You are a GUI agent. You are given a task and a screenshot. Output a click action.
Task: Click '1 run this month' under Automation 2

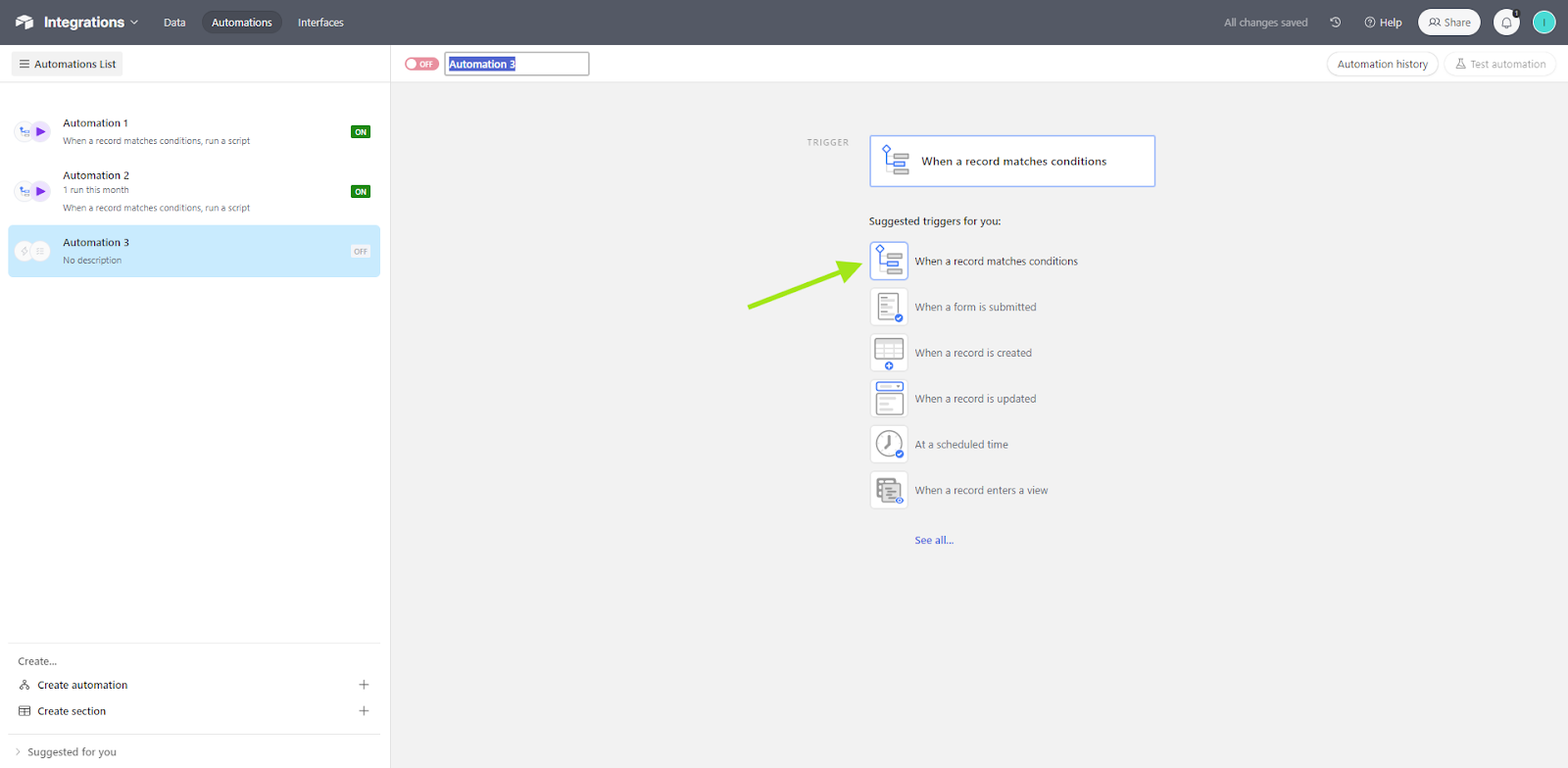[96, 191]
